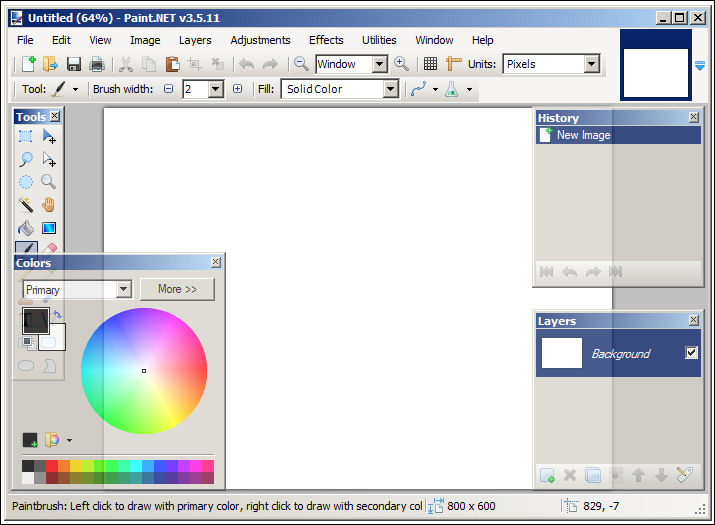
Task: Select the Zoom tool in Tools panel
Action: (x=49, y=182)
